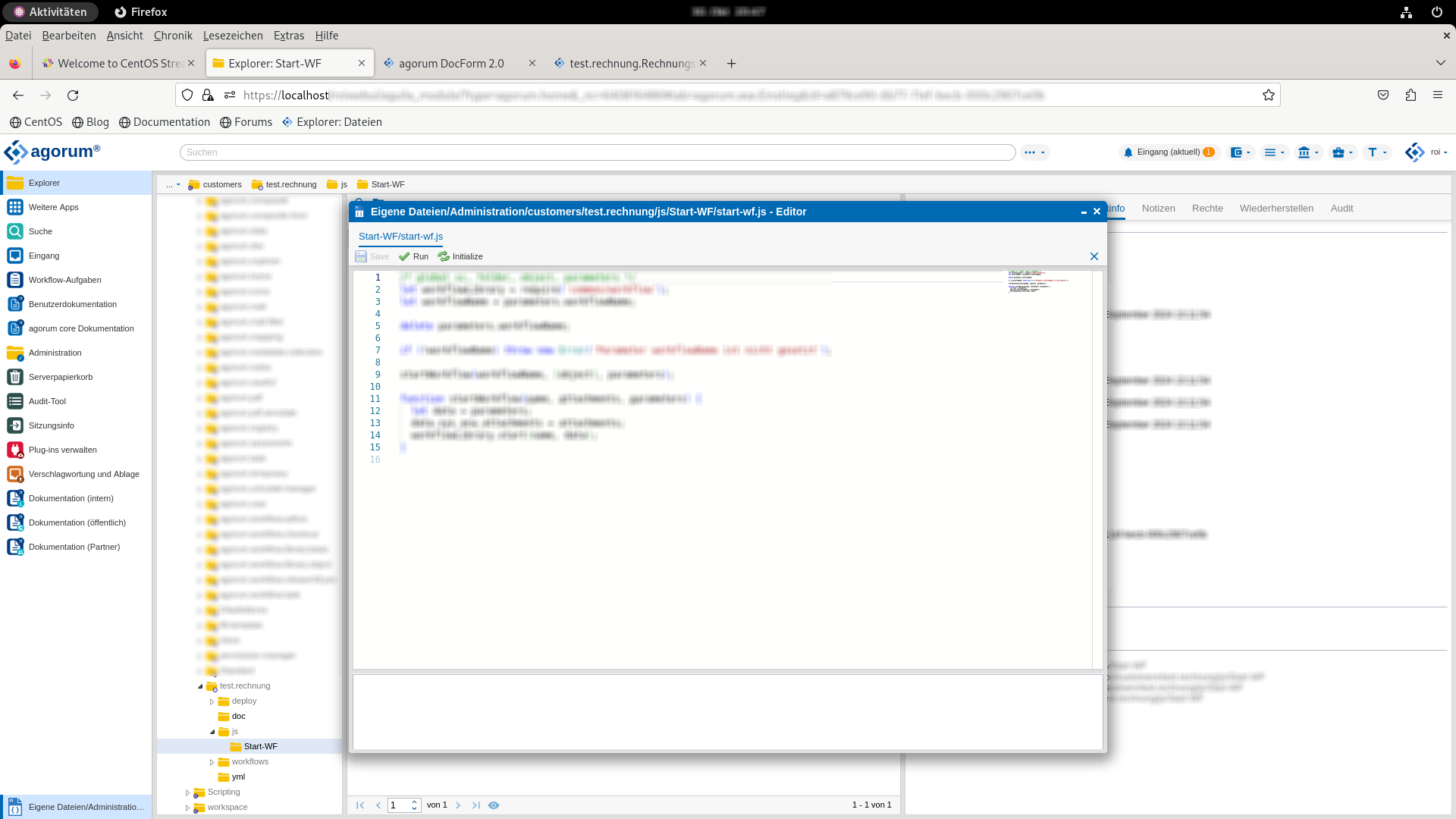Open Sitzungsinfo sidebar entry
Image resolution: width=1456 pixels, height=819 pixels.
(76, 425)
